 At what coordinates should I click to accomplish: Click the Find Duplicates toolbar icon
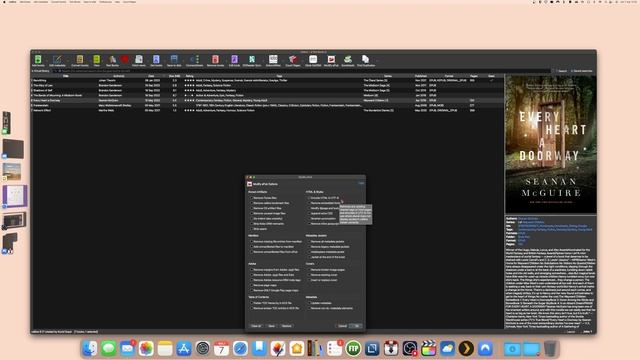pyautogui.click(x=366, y=61)
